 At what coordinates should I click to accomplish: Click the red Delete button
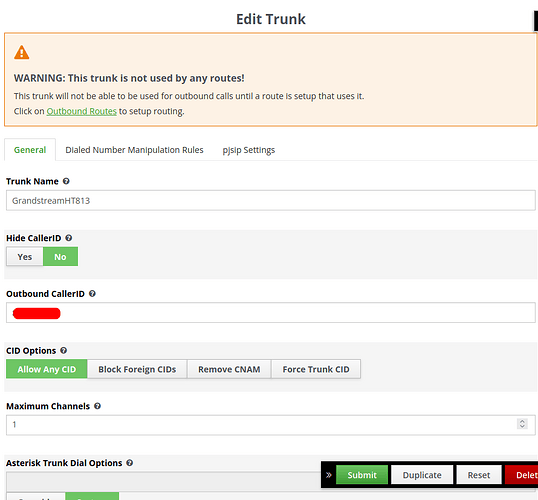522,475
